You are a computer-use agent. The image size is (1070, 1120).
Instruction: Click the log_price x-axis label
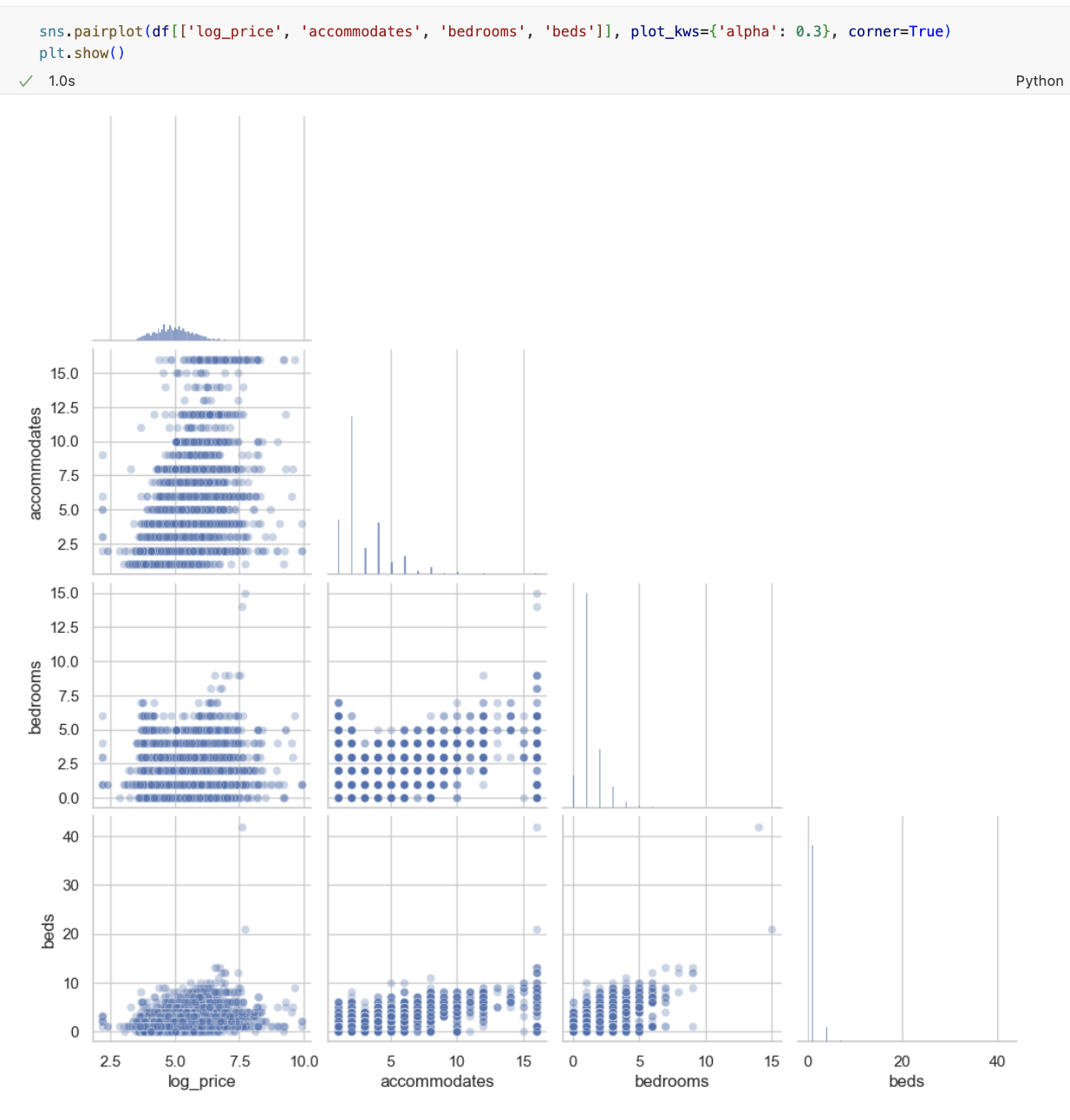201,1081
